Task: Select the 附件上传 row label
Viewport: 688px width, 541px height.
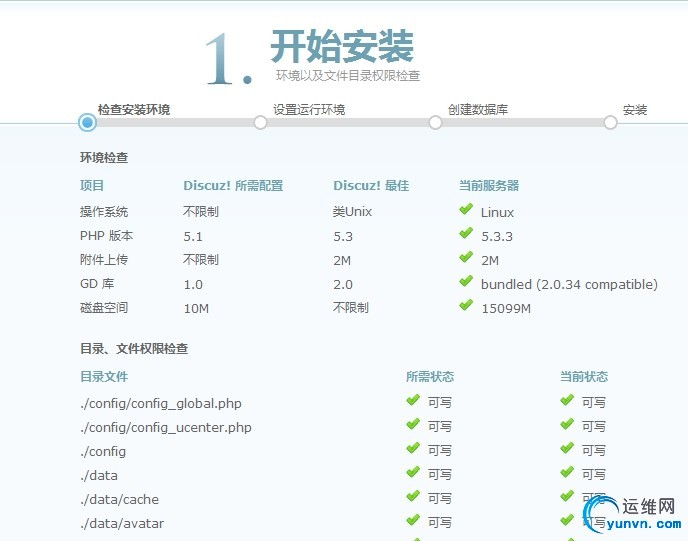Action: [x=104, y=260]
